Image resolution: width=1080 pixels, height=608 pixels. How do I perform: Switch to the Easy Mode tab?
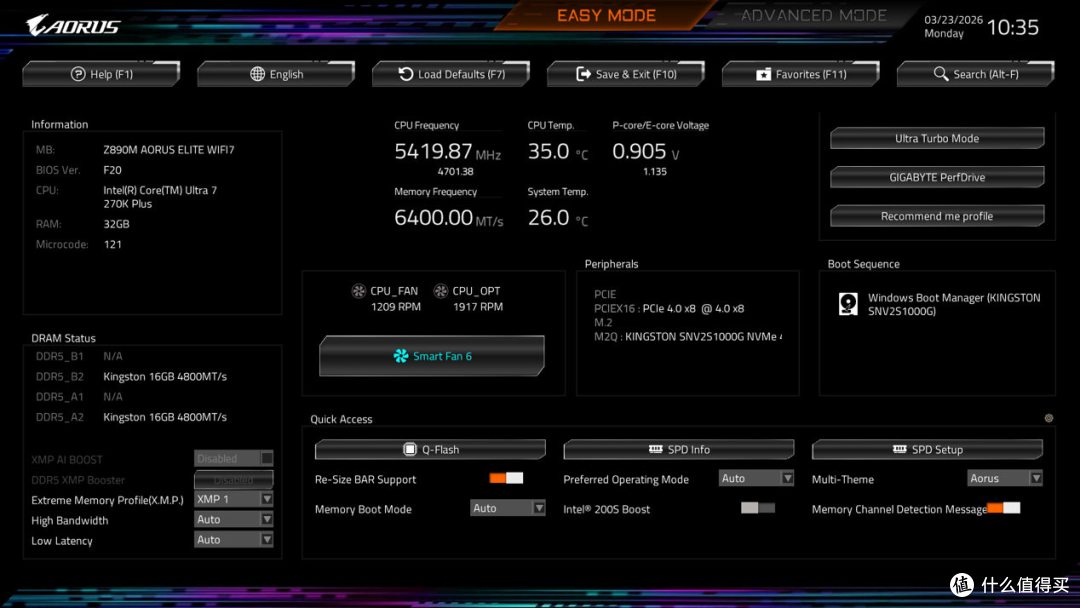tap(606, 15)
